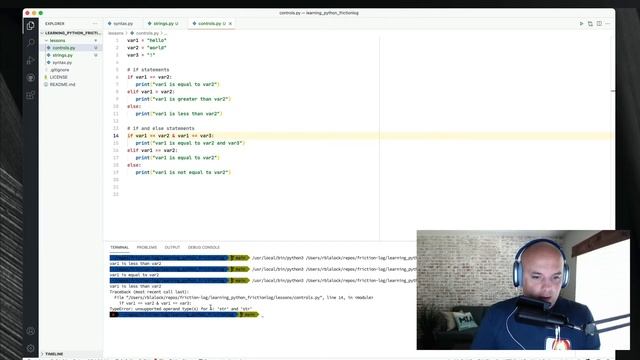Click the highlighted line 14 number in the gutter
Screen dimensions: 640x360
[x=116, y=136]
